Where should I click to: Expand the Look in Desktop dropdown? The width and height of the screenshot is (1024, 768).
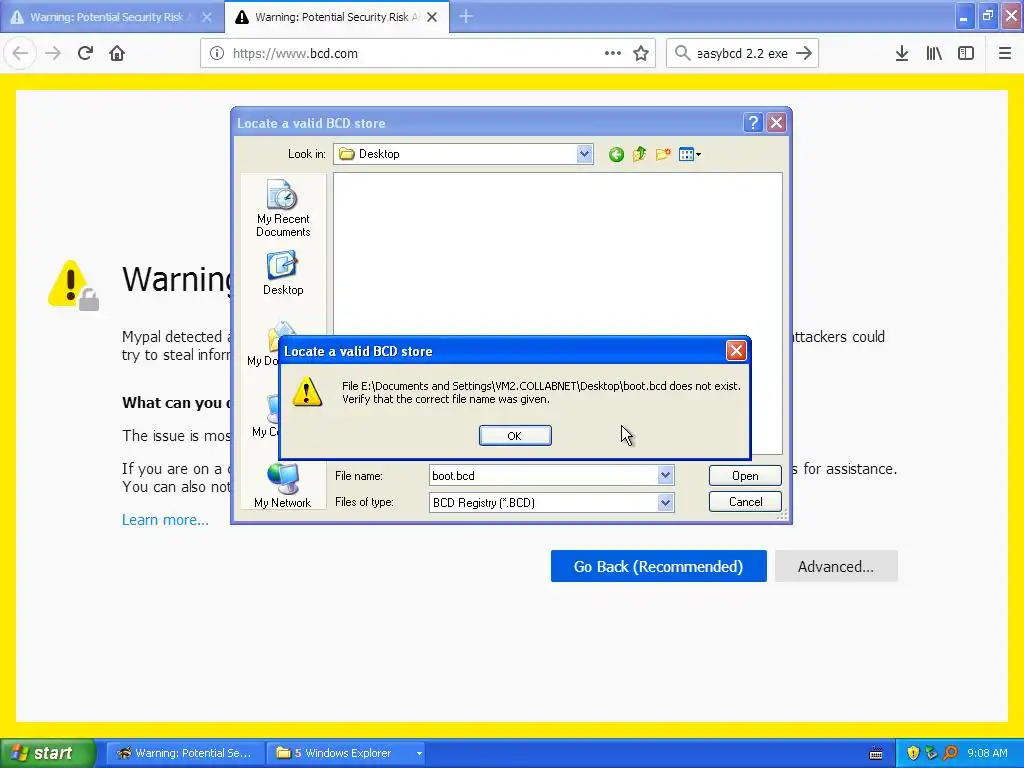pyautogui.click(x=584, y=154)
